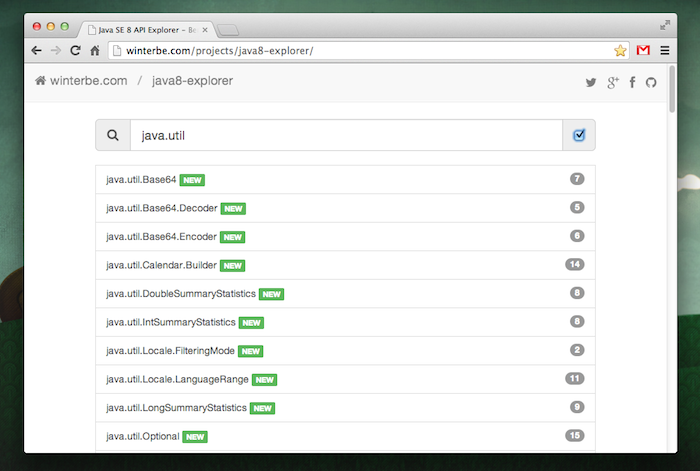Toggle the fullscreen arrows icon
Viewport: 700px width, 471px height.
pos(665,25)
